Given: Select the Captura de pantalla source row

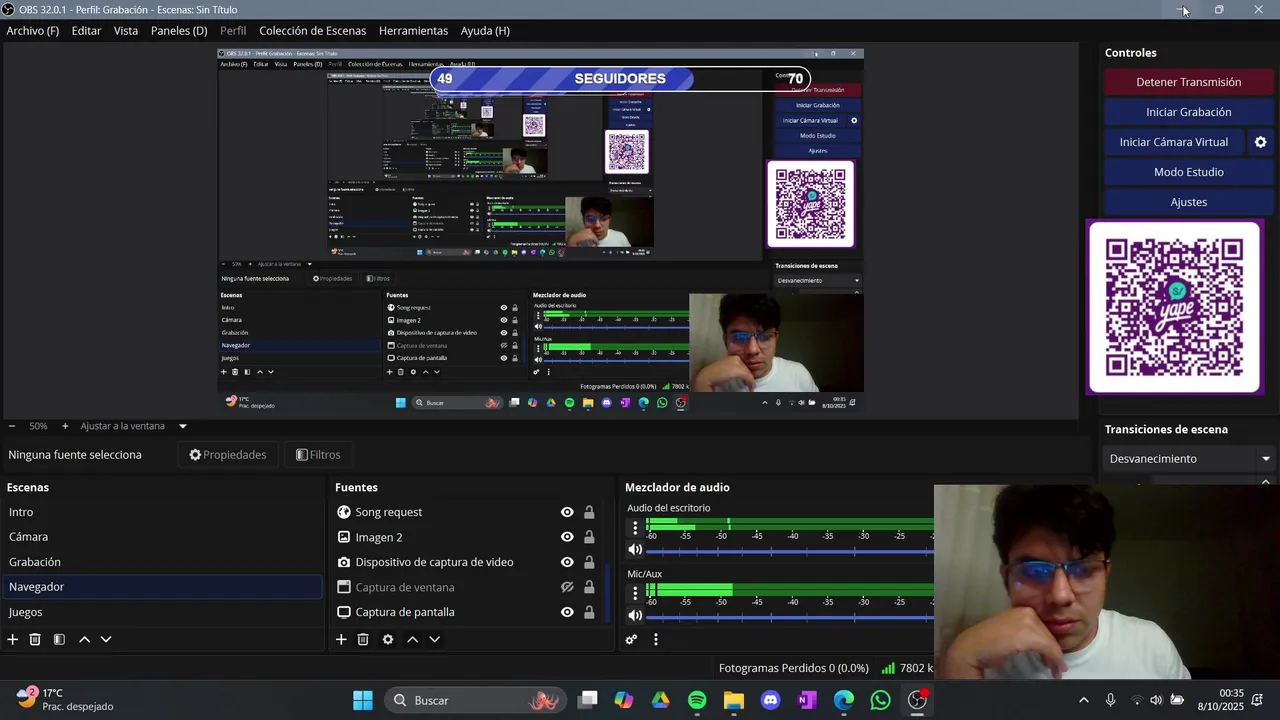Looking at the screenshot, I should coord(468,612).
